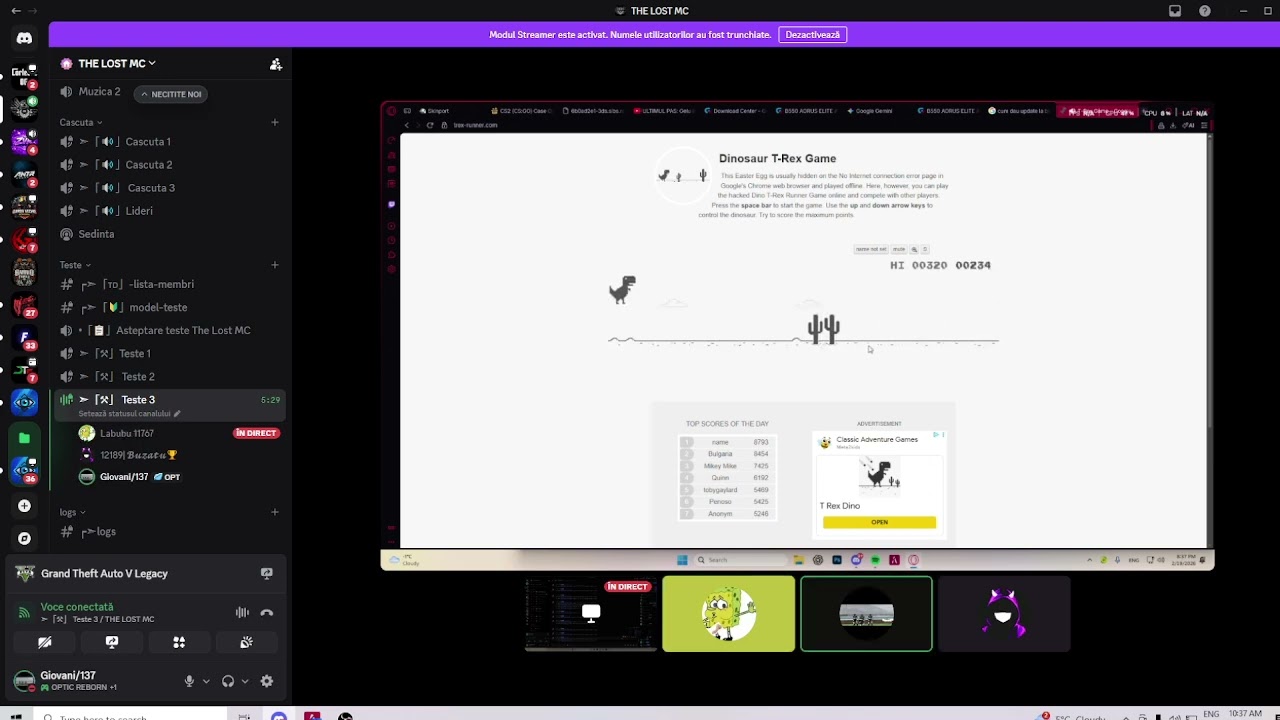Click Voce conectată connection status

(x=77, y=607)
